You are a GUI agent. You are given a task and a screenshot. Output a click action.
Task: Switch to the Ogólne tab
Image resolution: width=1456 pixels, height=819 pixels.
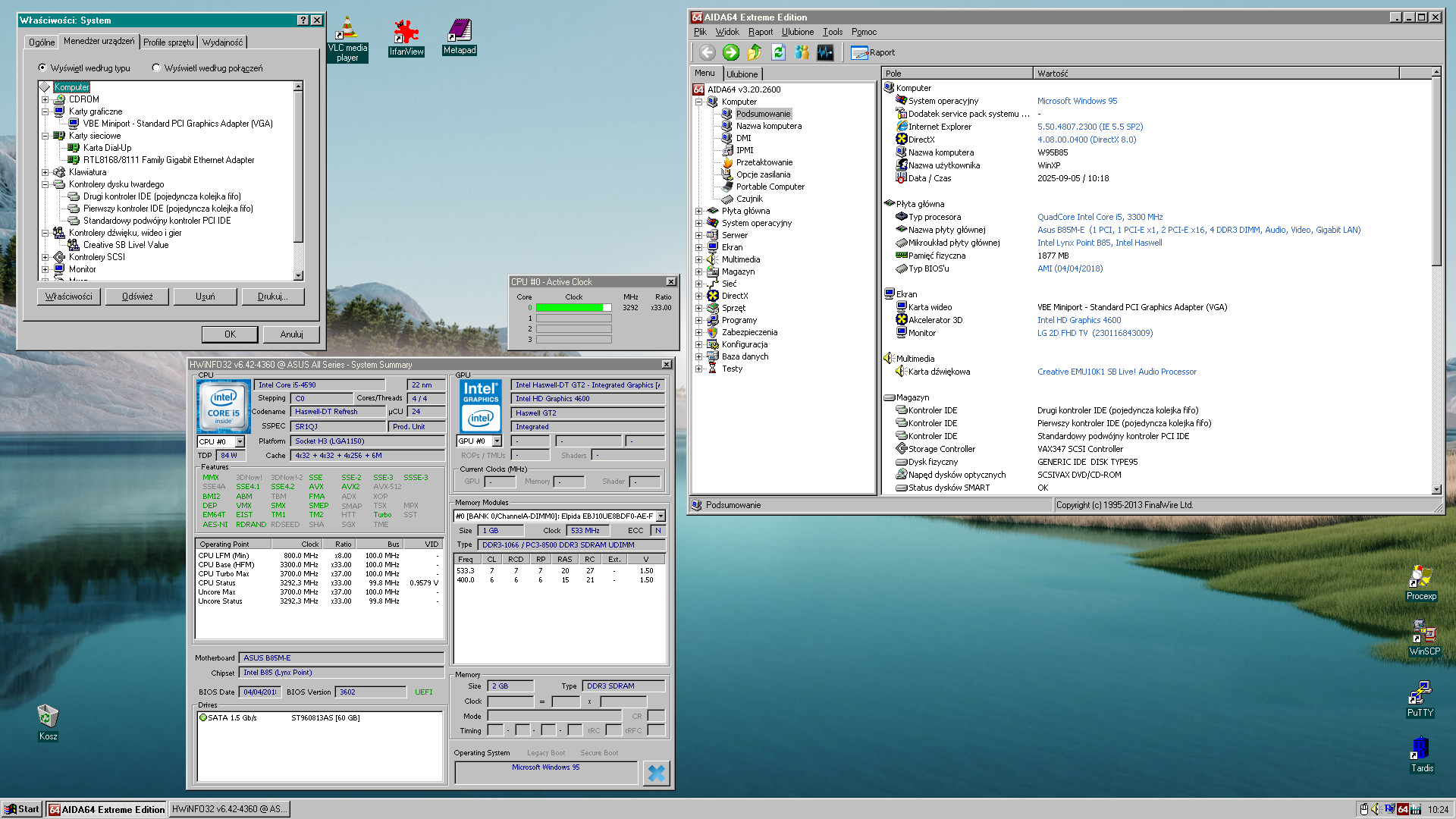(x=42, y=42)
